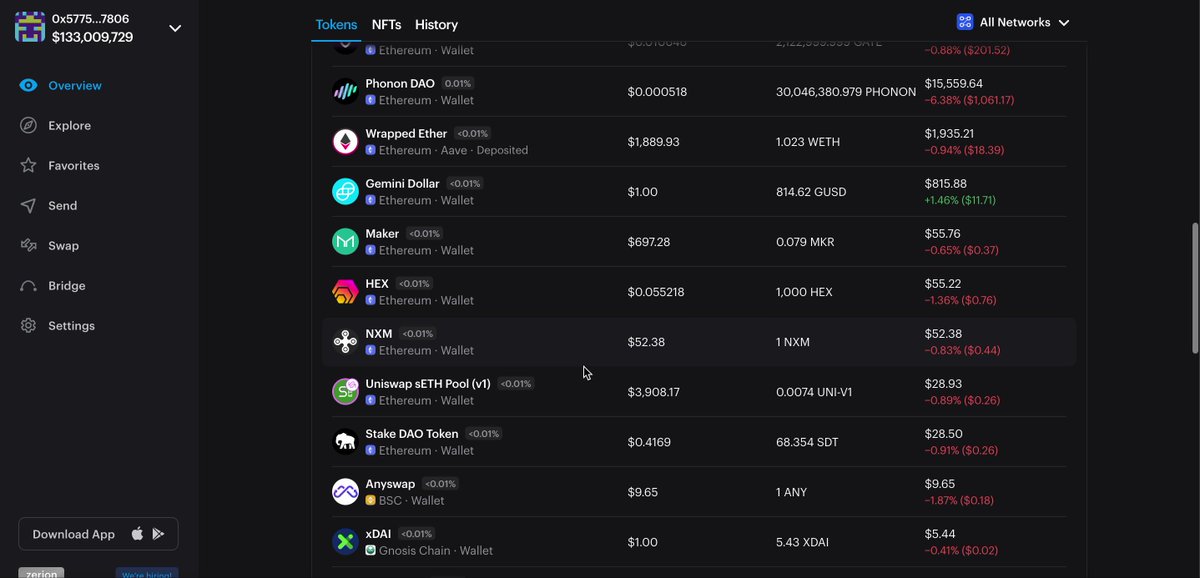The width and height of the screenshot is (1200, 578).
Task: Open the Gemini Dollar token name
Action: pos(402,184)
